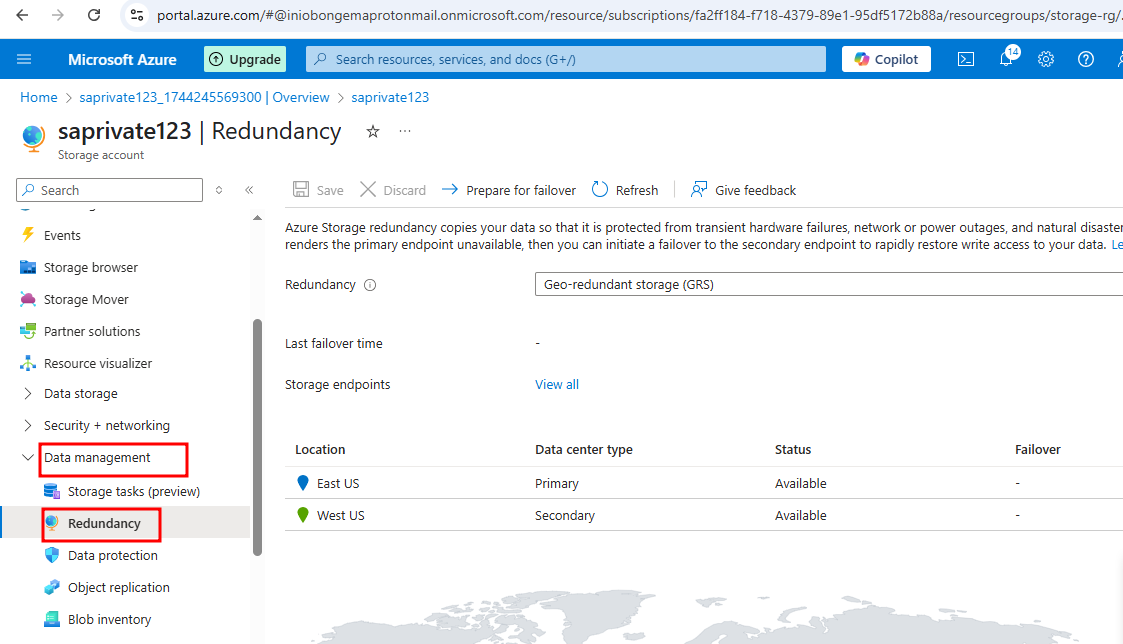Viewport: 1123px width, 644px height.
Task: Open Cloud Shell from the top bar
Action: click(966, 59)
